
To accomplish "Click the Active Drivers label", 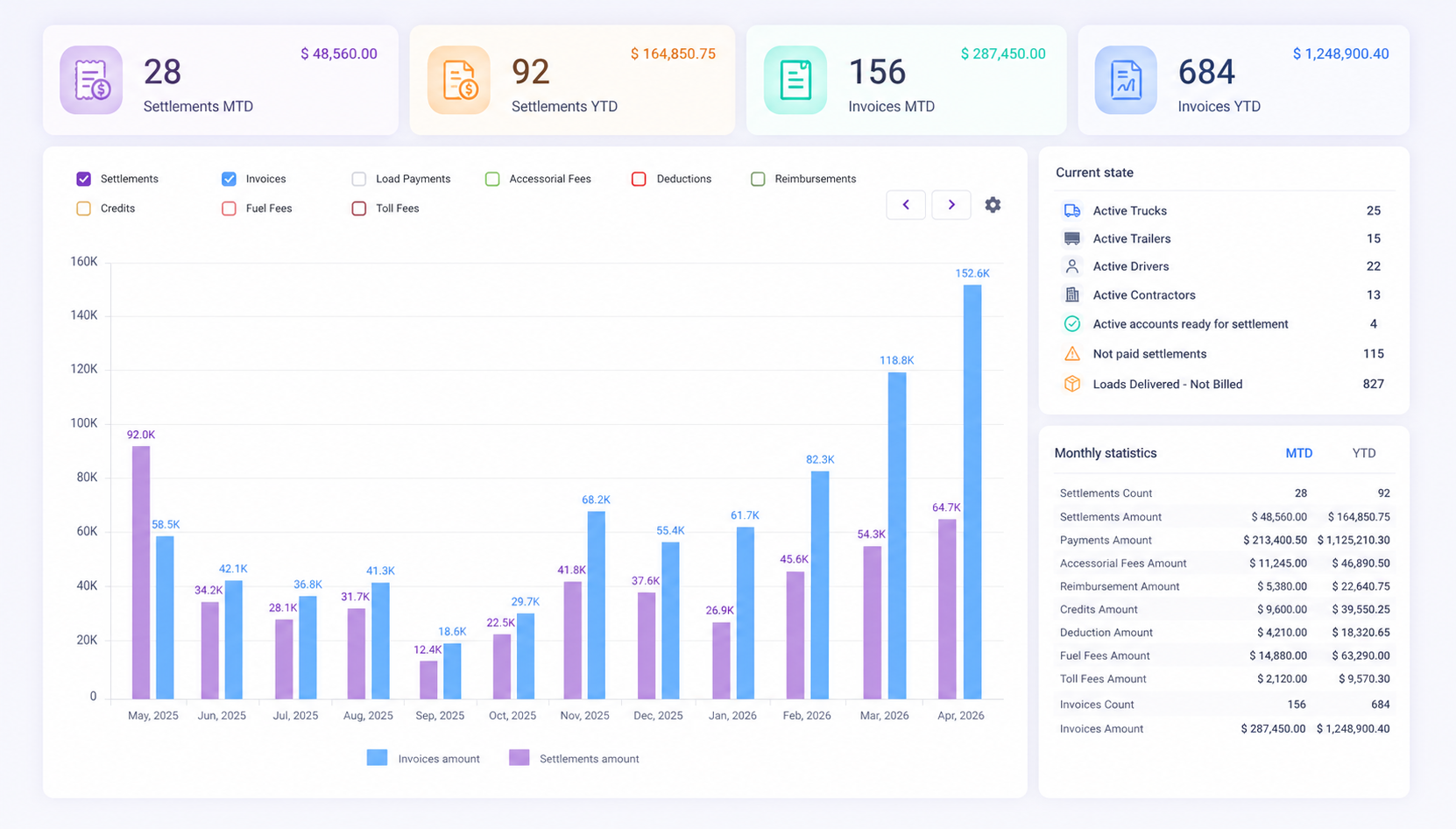I will click(x=1131, y=266).
